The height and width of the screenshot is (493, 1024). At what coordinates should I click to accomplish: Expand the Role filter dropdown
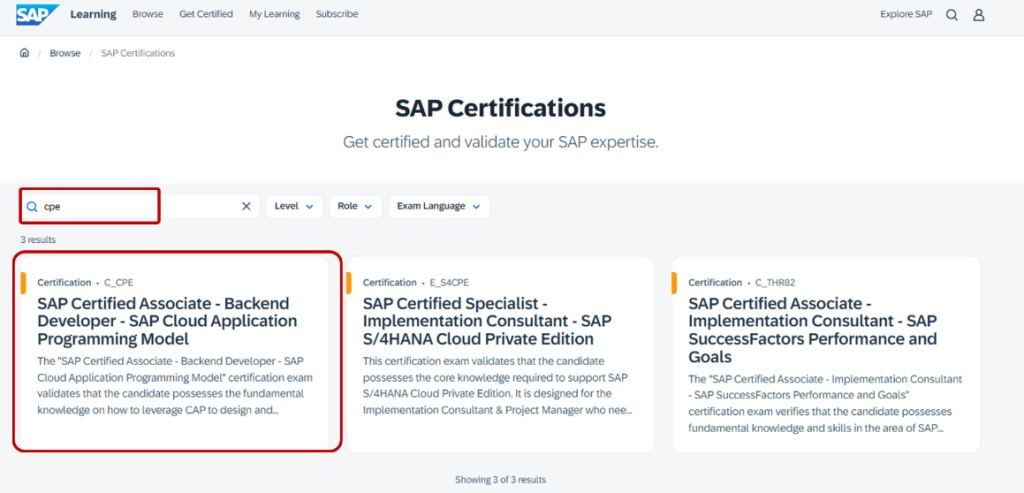coord(355,206)
